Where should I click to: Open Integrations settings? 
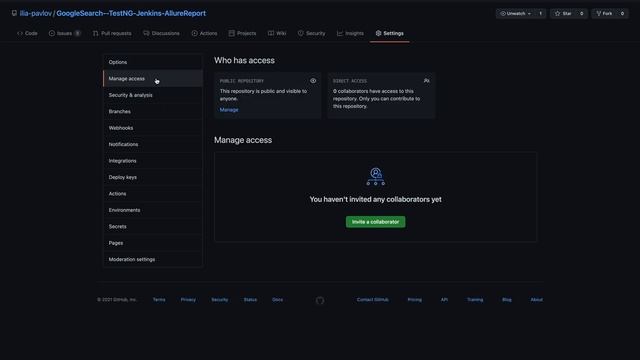pos(153,161)
